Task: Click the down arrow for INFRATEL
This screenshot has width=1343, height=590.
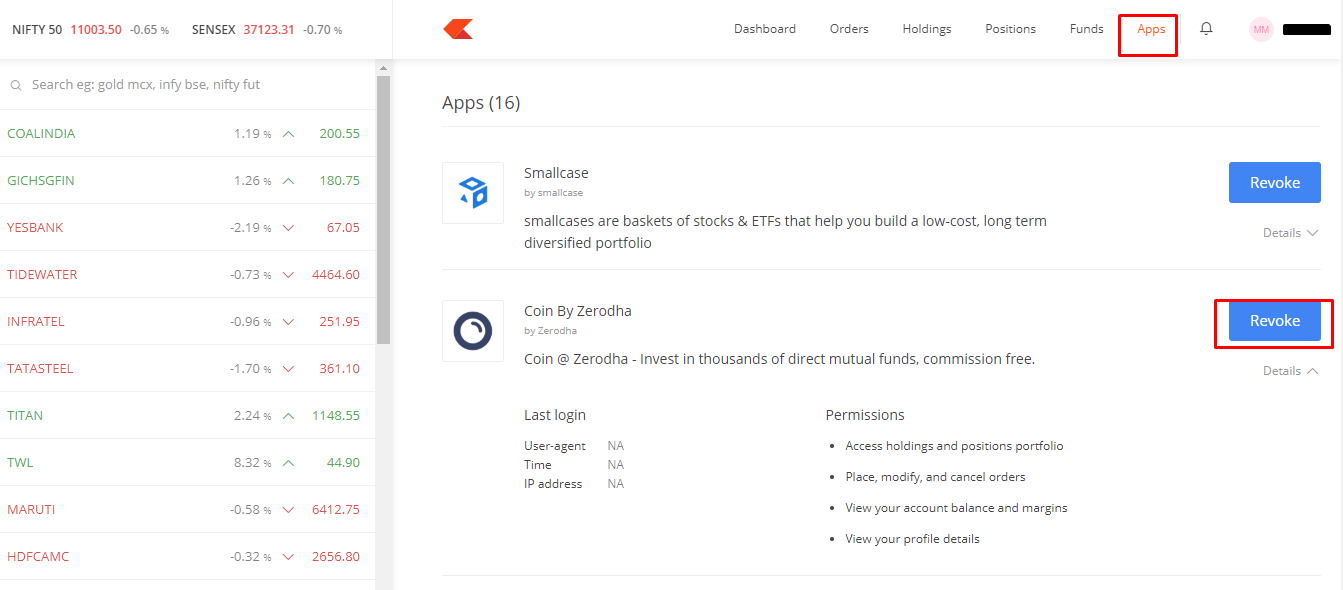Action: 289,322
